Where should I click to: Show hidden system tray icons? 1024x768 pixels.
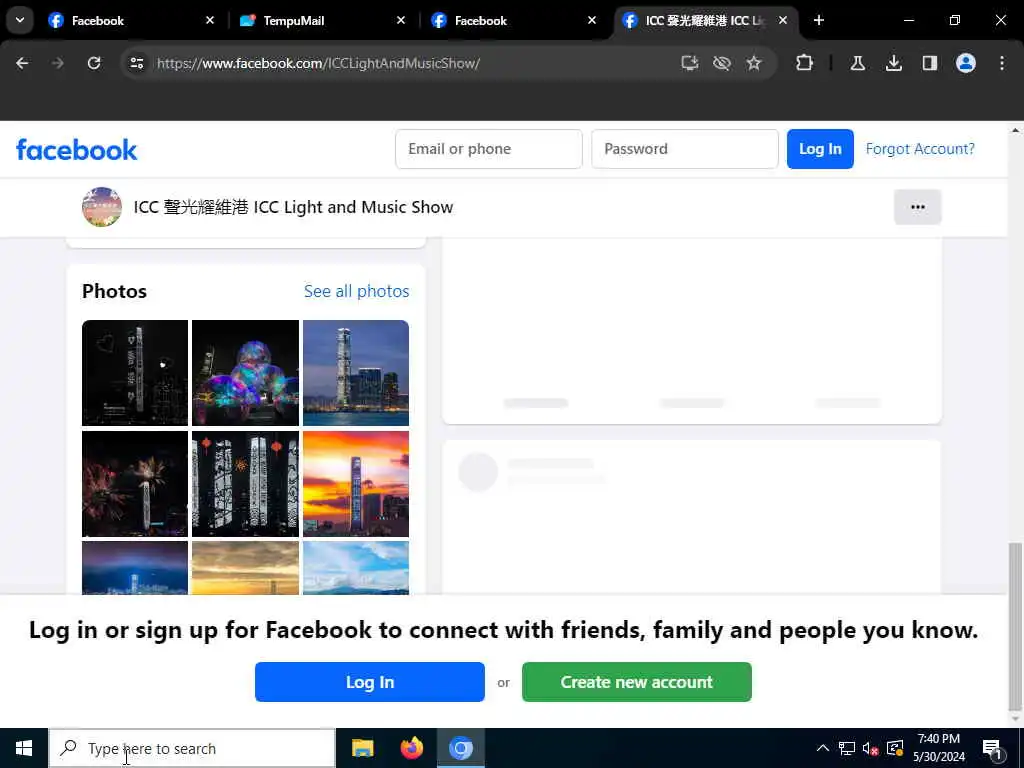[x=823, y=748]
